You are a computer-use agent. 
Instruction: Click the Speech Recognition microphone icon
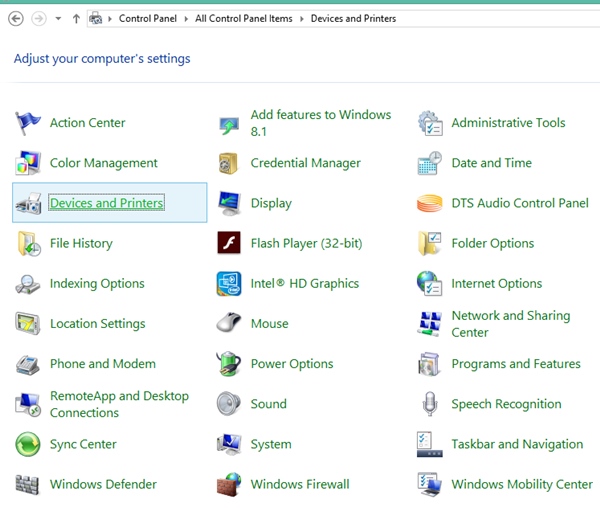click(430, 404)
